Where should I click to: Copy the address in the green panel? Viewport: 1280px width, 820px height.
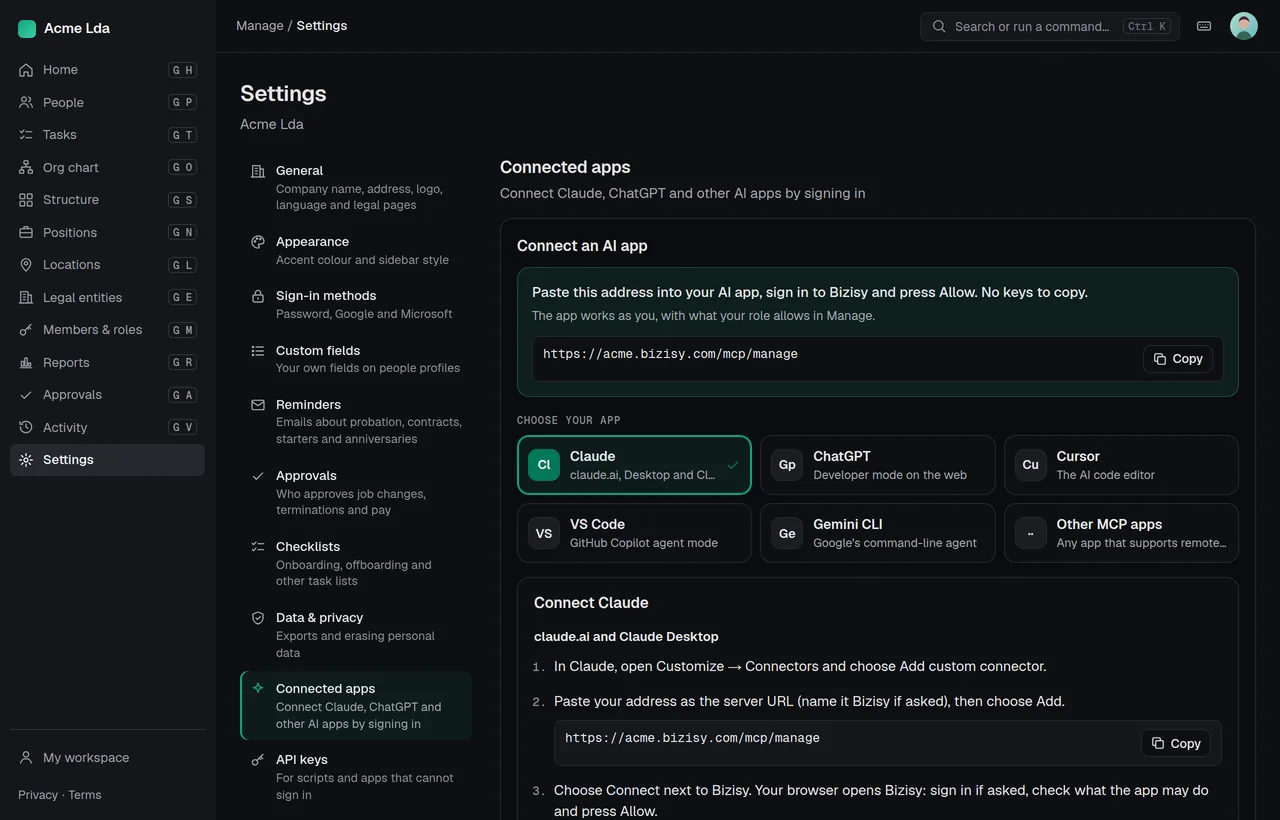tap(1178, 359)
